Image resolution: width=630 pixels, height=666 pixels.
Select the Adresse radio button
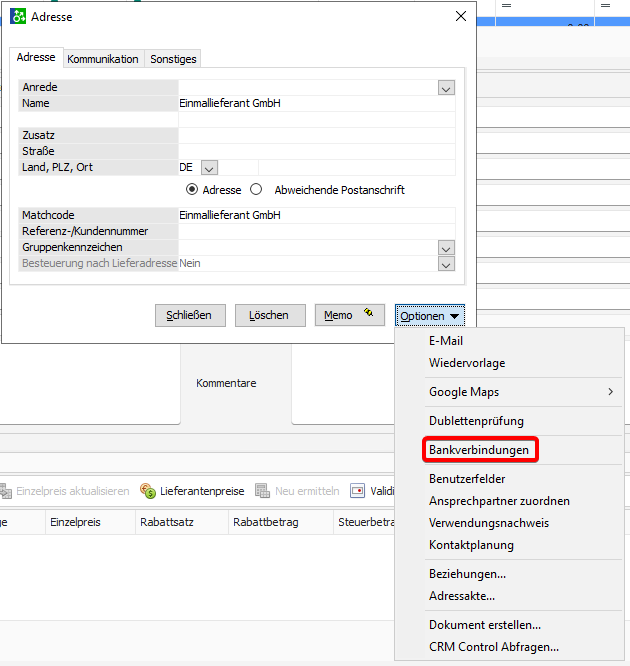[x=192, y=190]
